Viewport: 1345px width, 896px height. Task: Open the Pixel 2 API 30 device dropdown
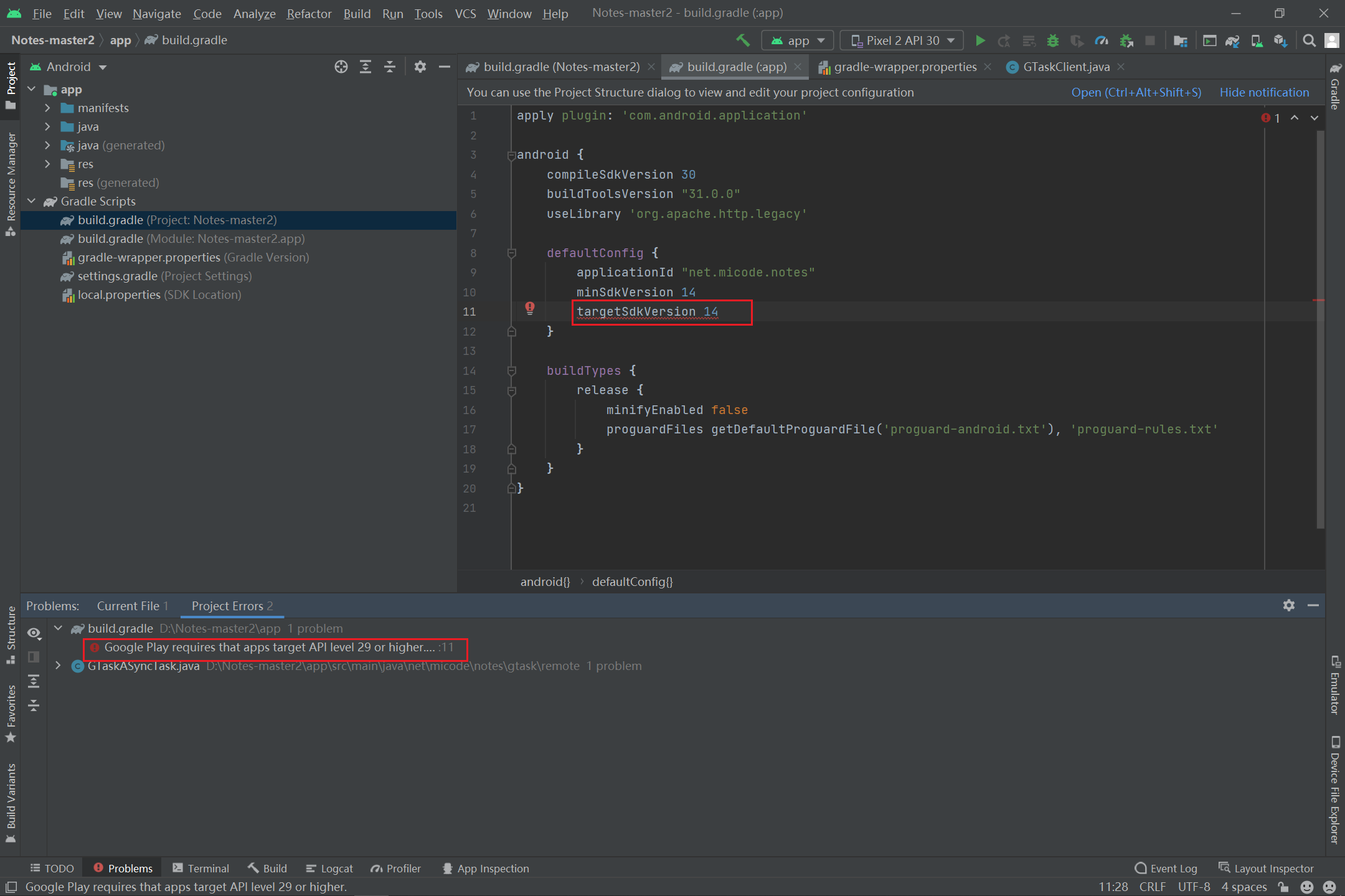[902, 40]
